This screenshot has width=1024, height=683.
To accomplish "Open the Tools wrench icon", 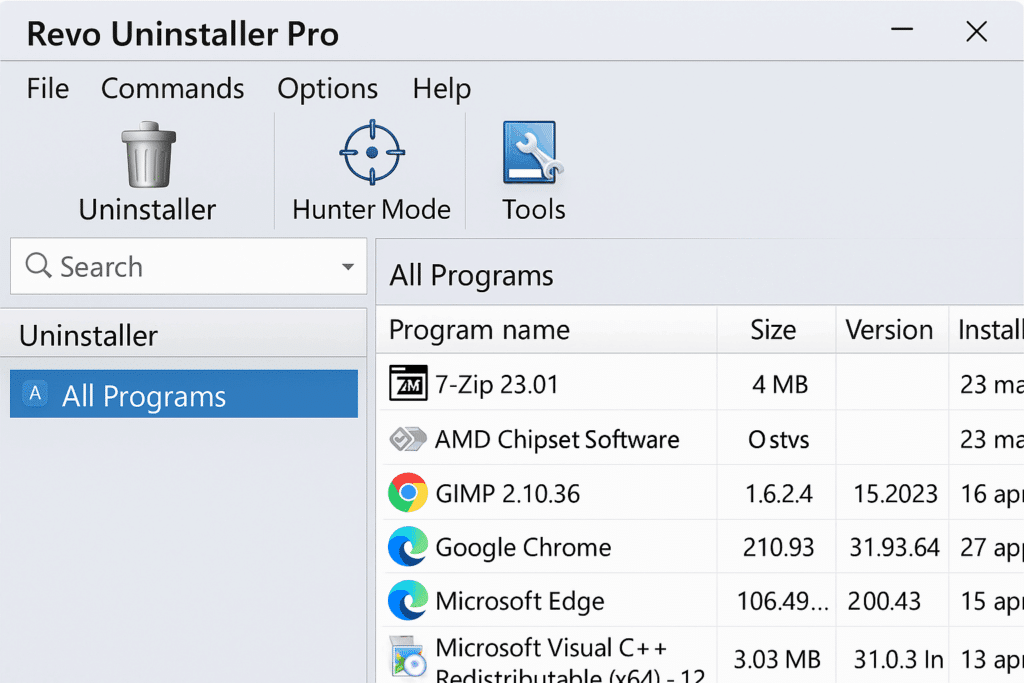I will tap(532, 153).
